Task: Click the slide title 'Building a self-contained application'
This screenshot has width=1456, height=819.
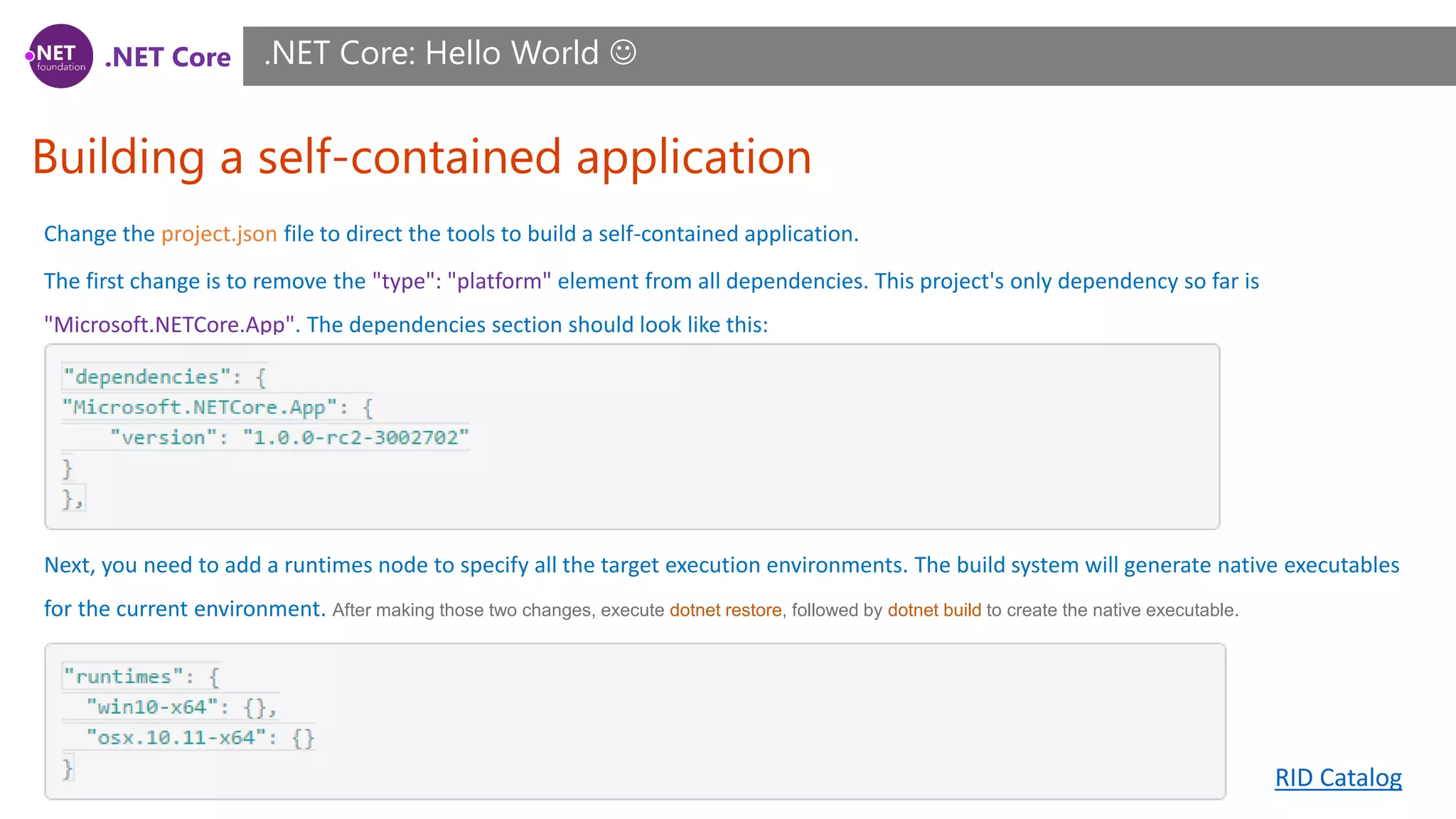Action: (422, 157)
